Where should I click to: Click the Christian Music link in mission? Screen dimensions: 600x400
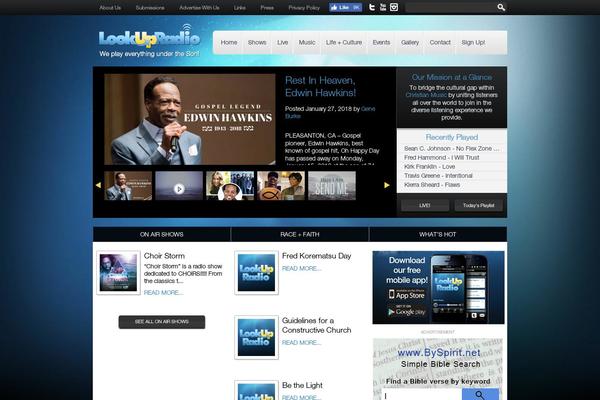pyautogui.click(x=426, y=95)
